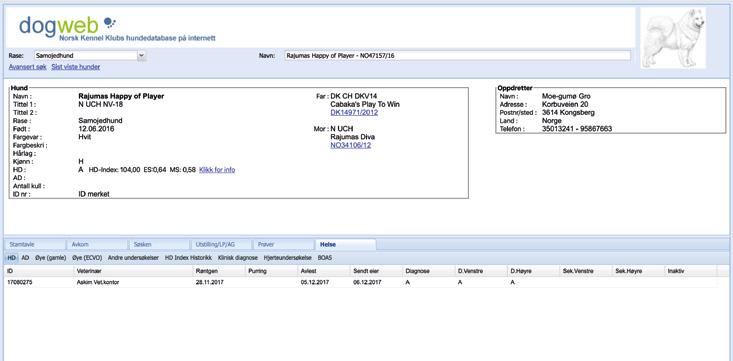
Task: Switch to the Søsken tab
Action: click(159, 245)
